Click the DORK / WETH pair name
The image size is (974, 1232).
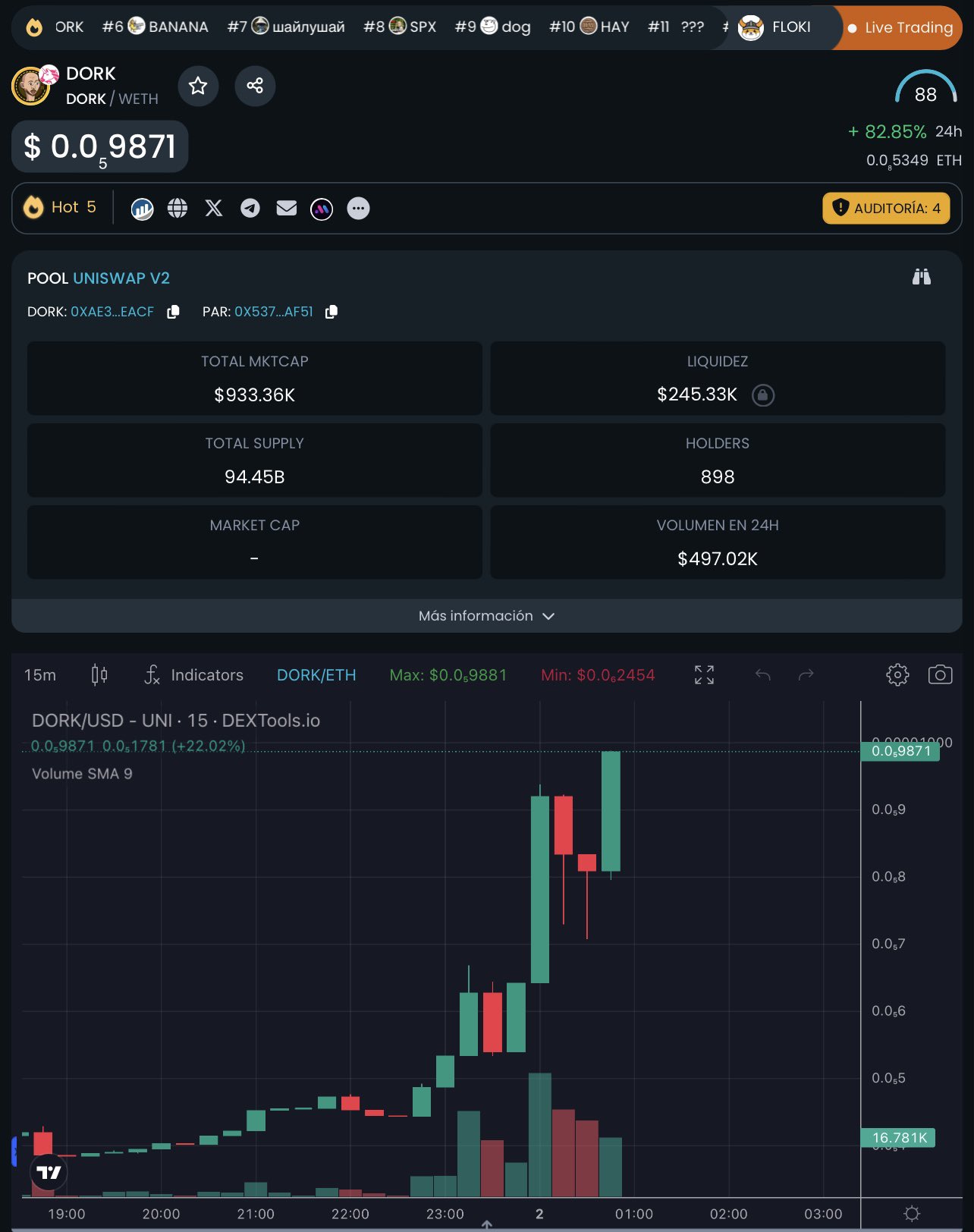(x=112, y=99)
